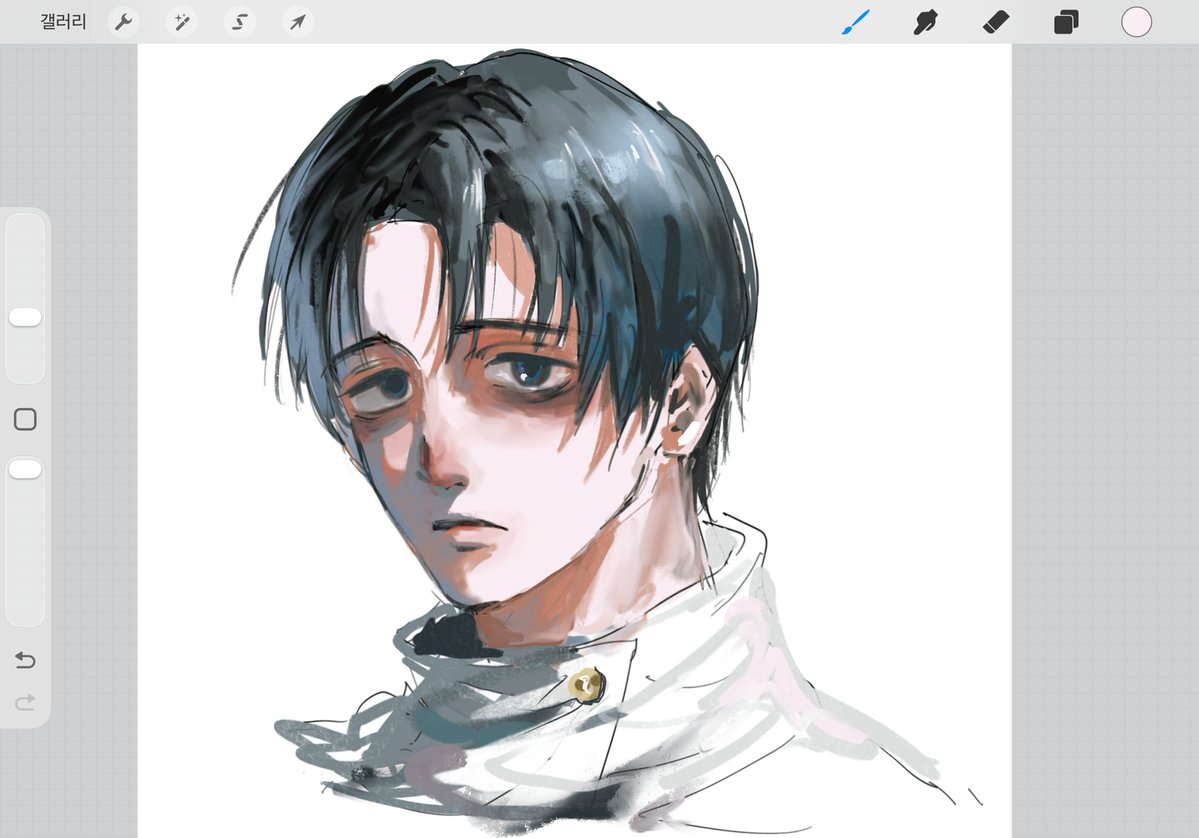Activate the Transform arrow tool
Image resolution: width=1199 pixels, height=838 pixels.
coord(297,22)
